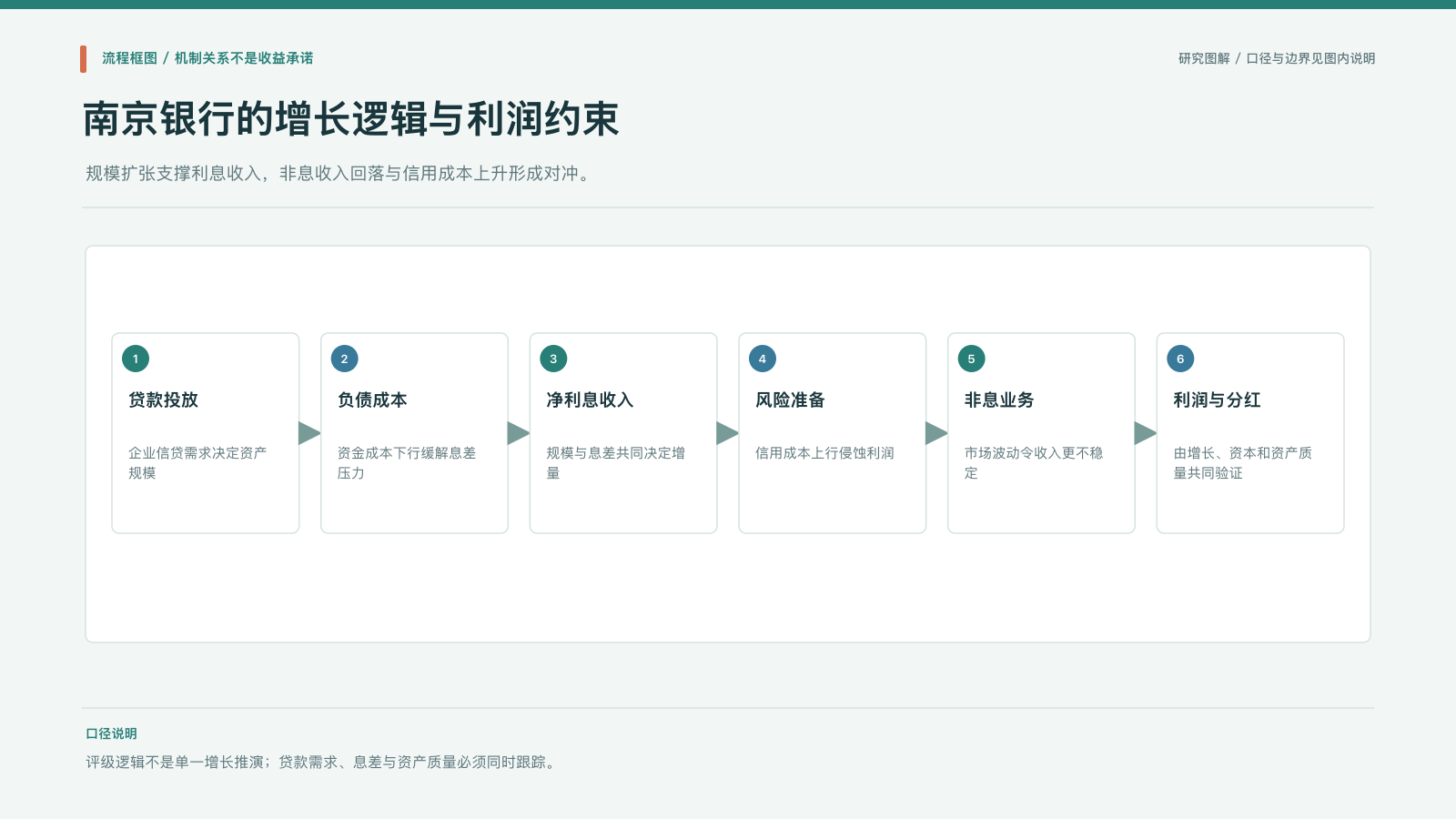Screen dimensions: 1456x819
Task: Select the 利润与分红 card heading
Action: pos(1217,399)
